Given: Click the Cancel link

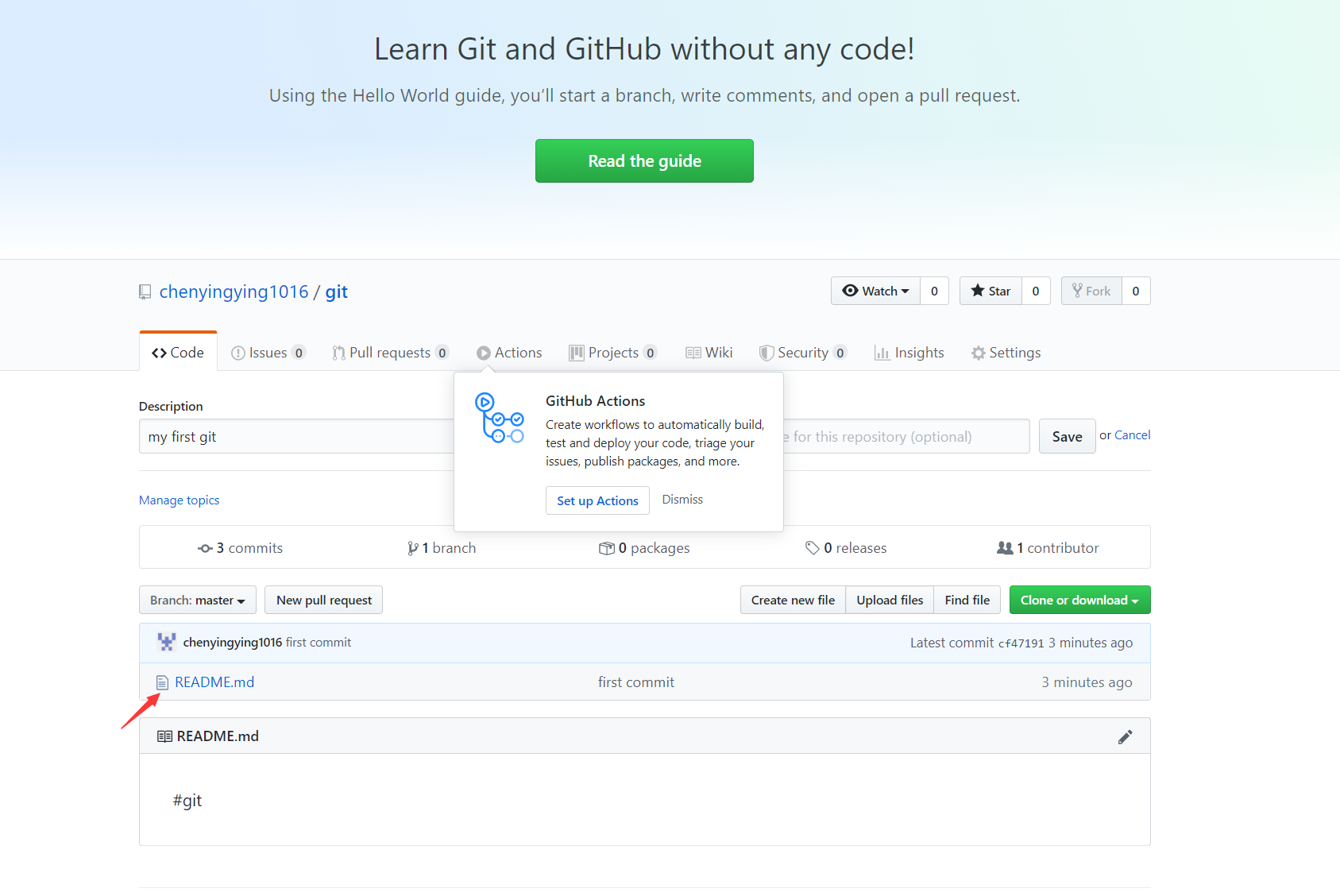Looking at the screenshot, I should pos(1132,435).
